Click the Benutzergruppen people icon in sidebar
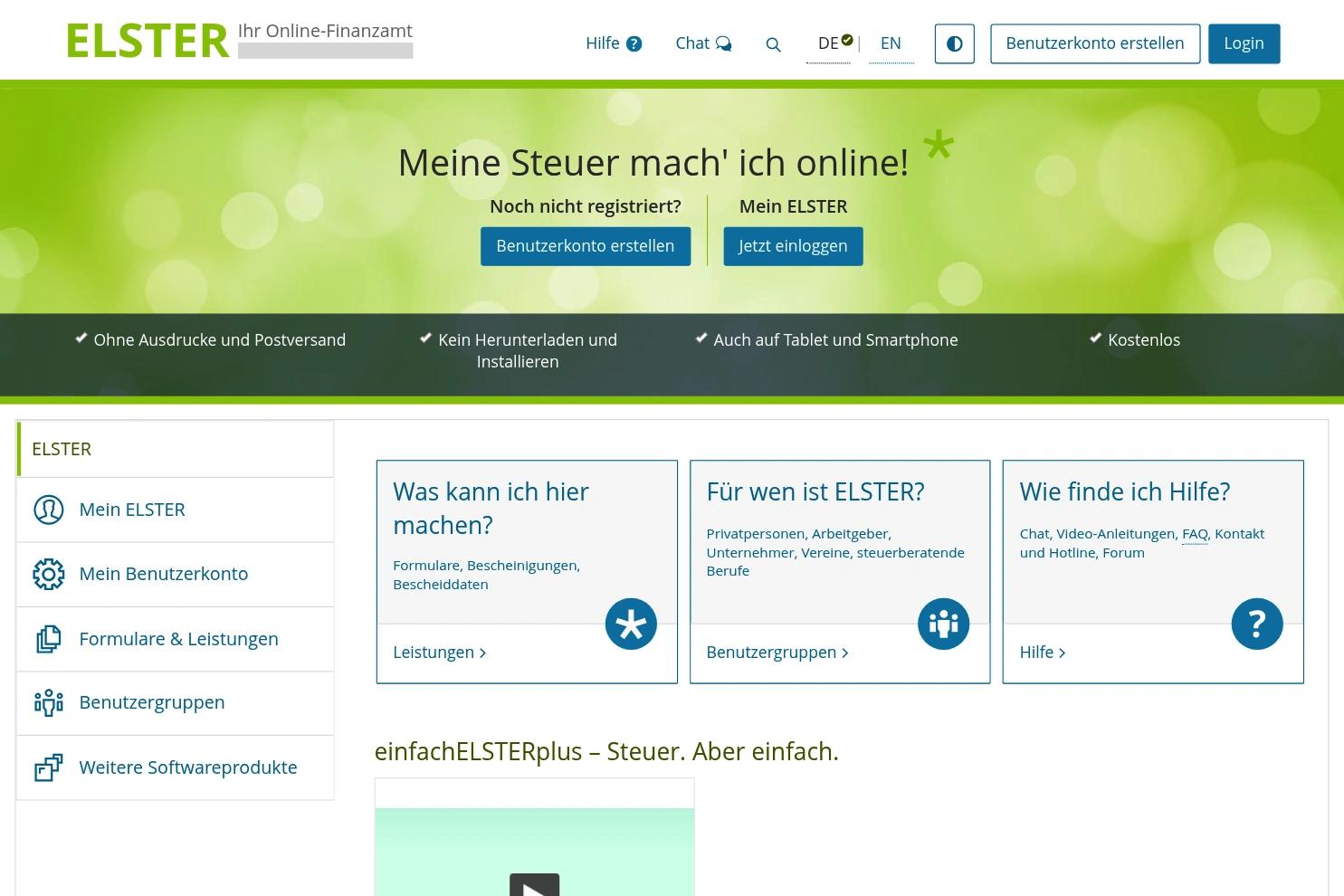The image size is (1344, 896). click(49, 702)
